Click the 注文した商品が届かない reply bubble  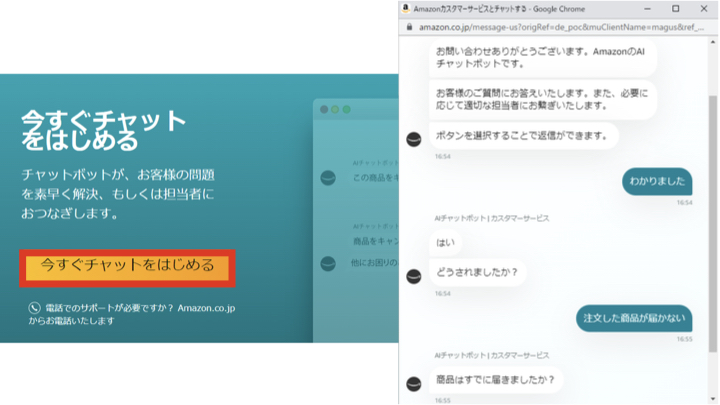point(634,318)
